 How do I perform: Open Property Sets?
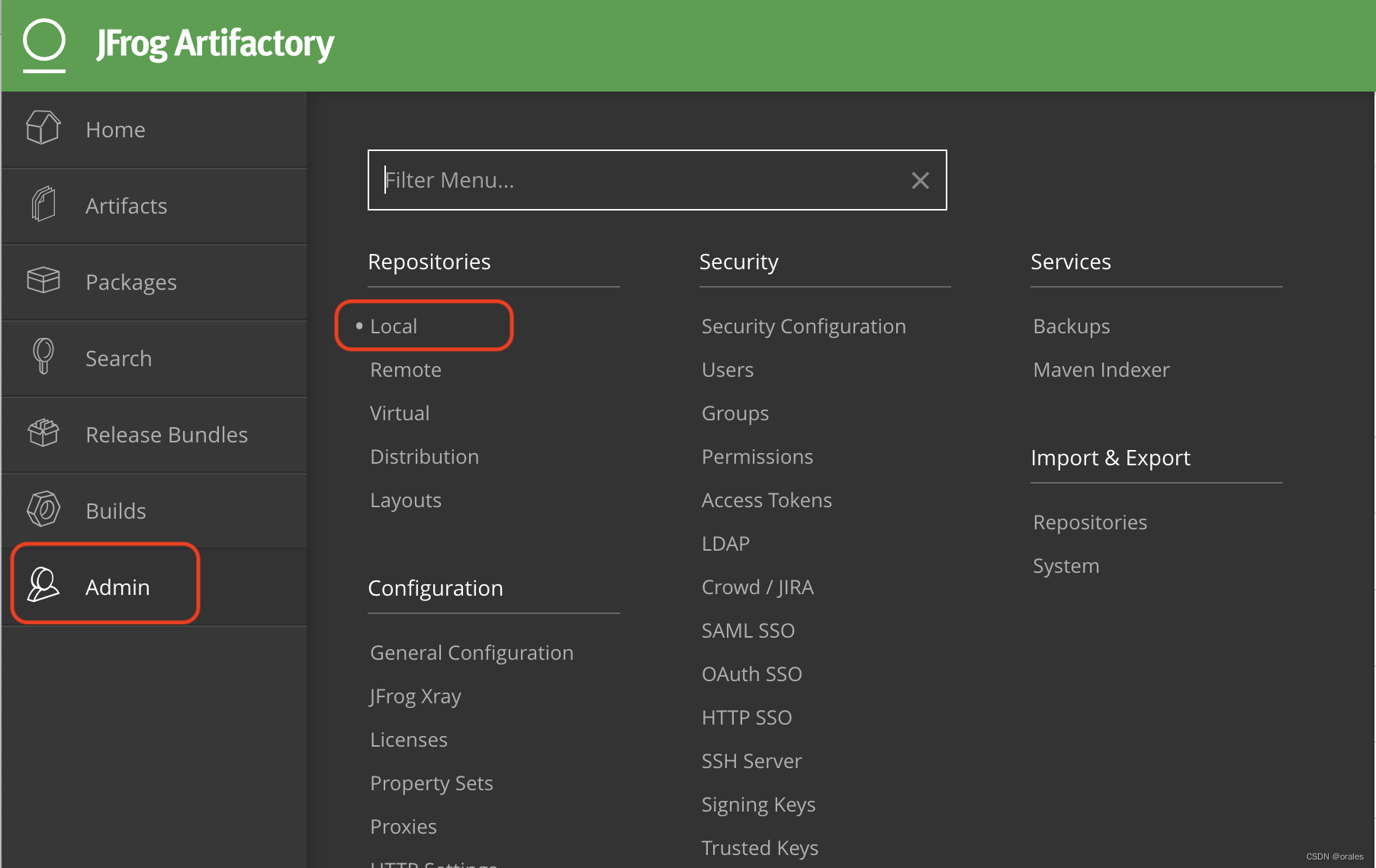432,783
